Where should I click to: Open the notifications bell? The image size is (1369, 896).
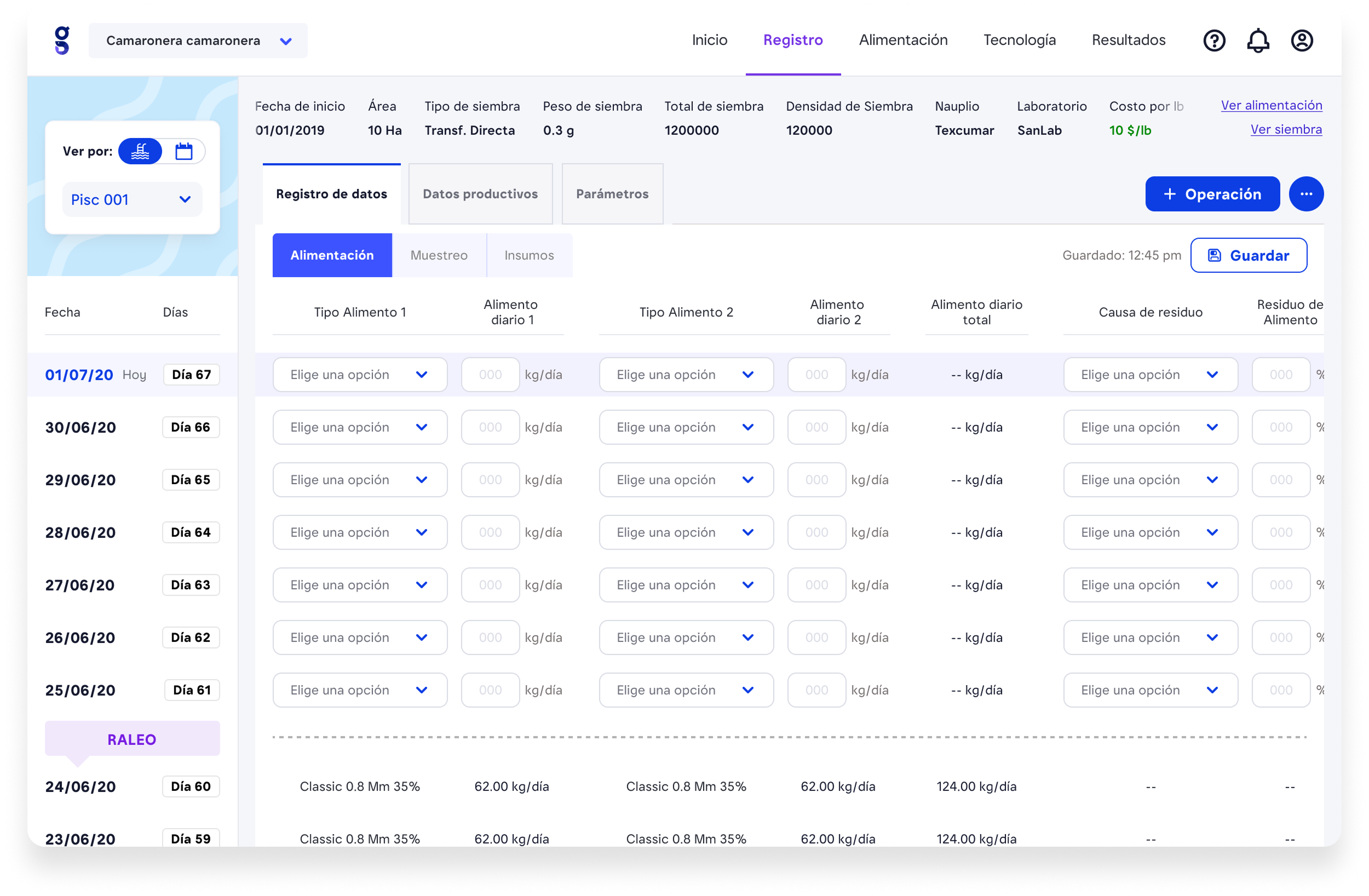click(x=1257, y=41)
